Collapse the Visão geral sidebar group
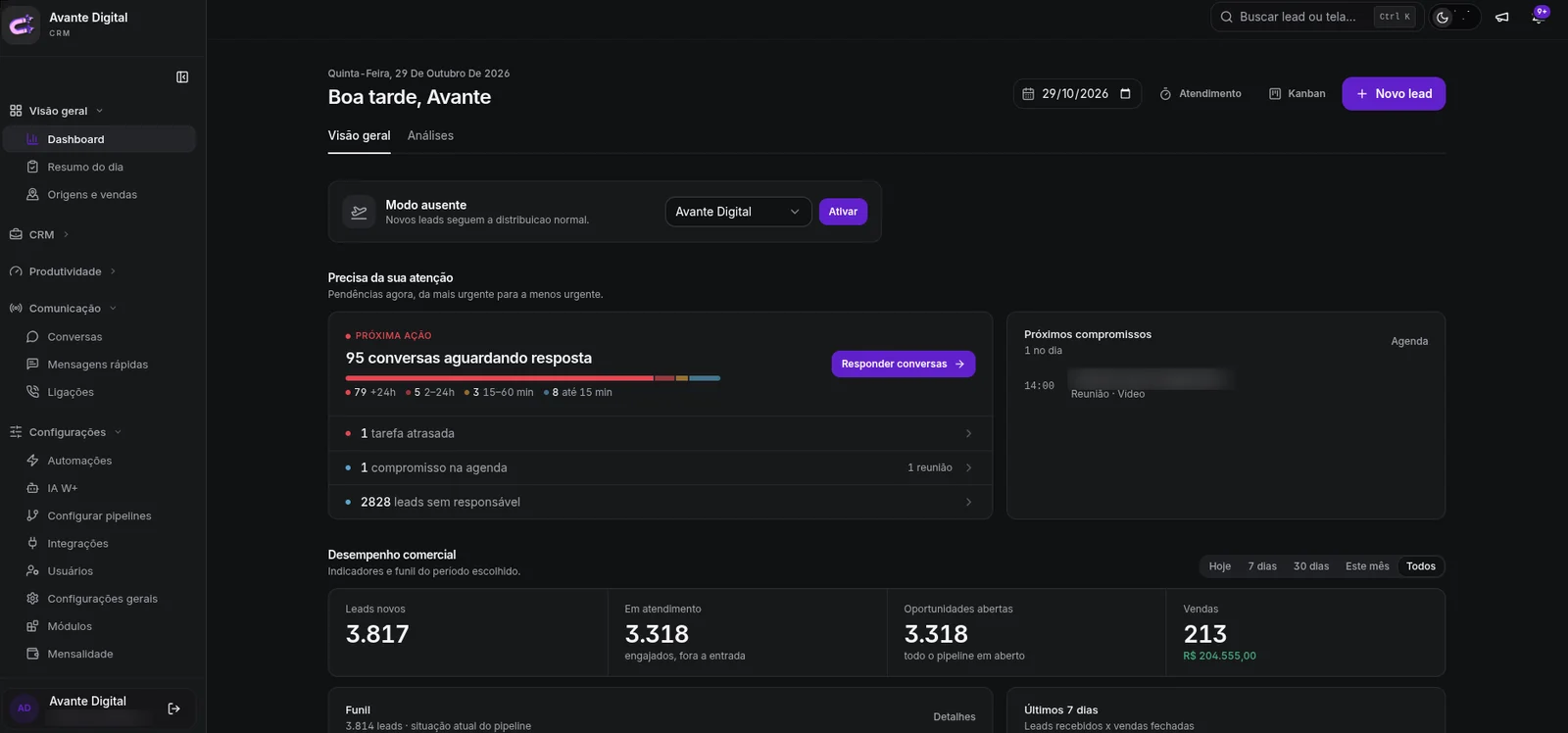 57,111
